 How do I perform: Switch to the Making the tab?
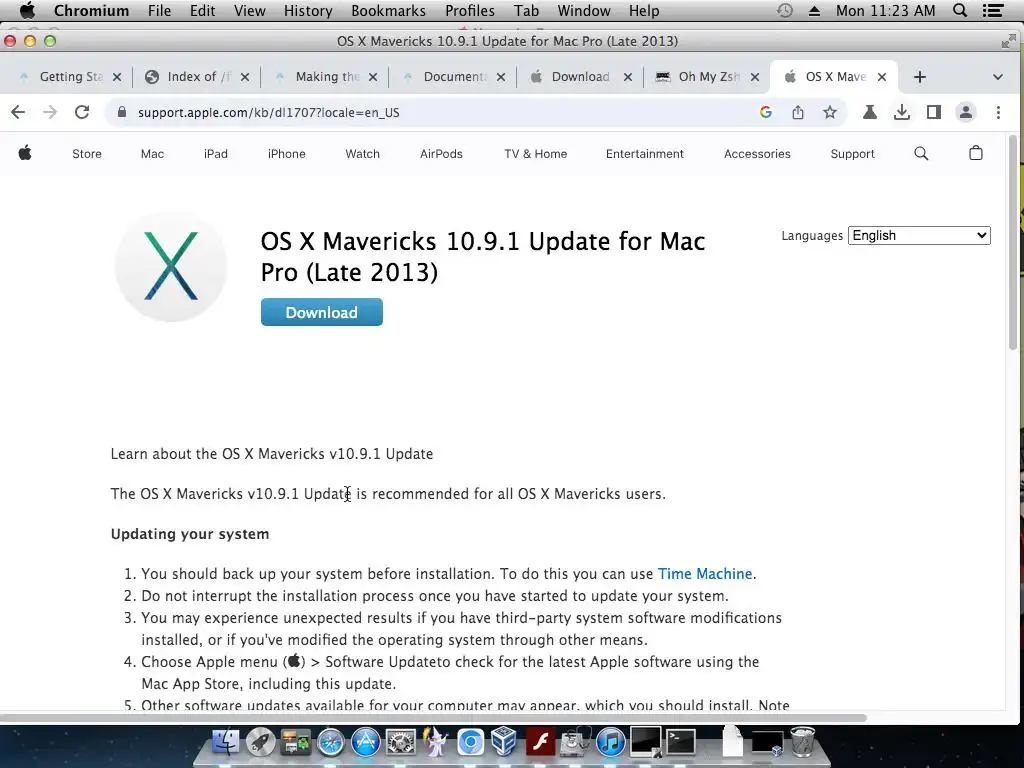click(x=325, y=77)
